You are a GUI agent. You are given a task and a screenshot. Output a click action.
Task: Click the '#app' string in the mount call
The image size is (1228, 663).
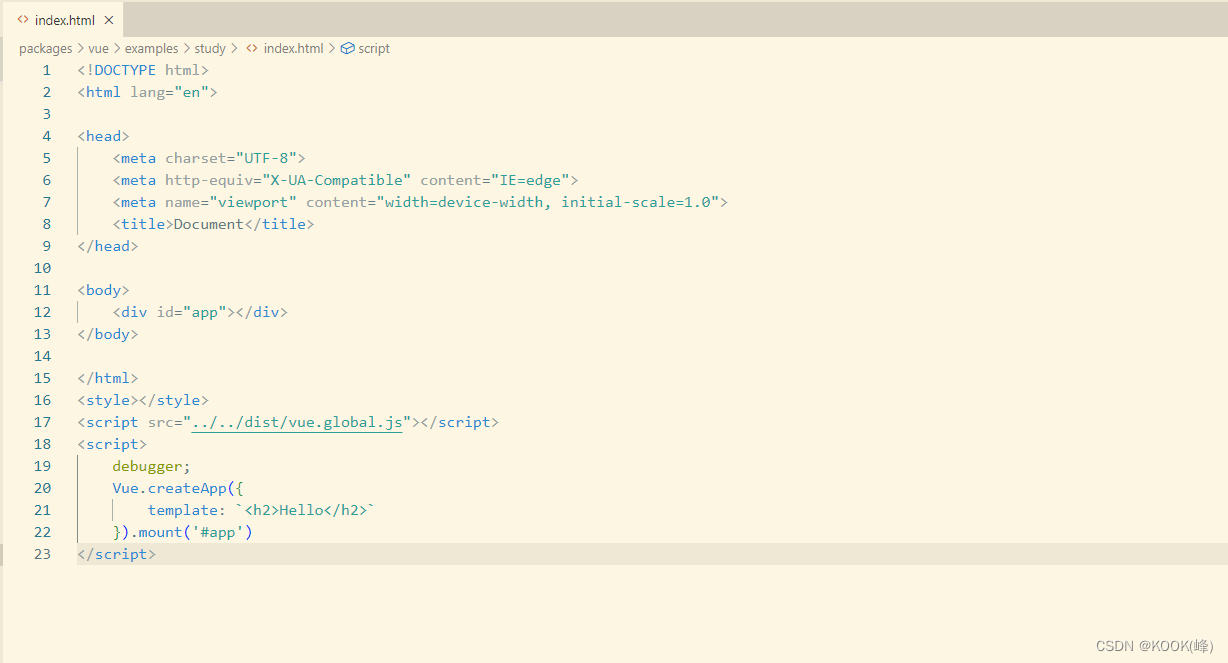[222, 532]
